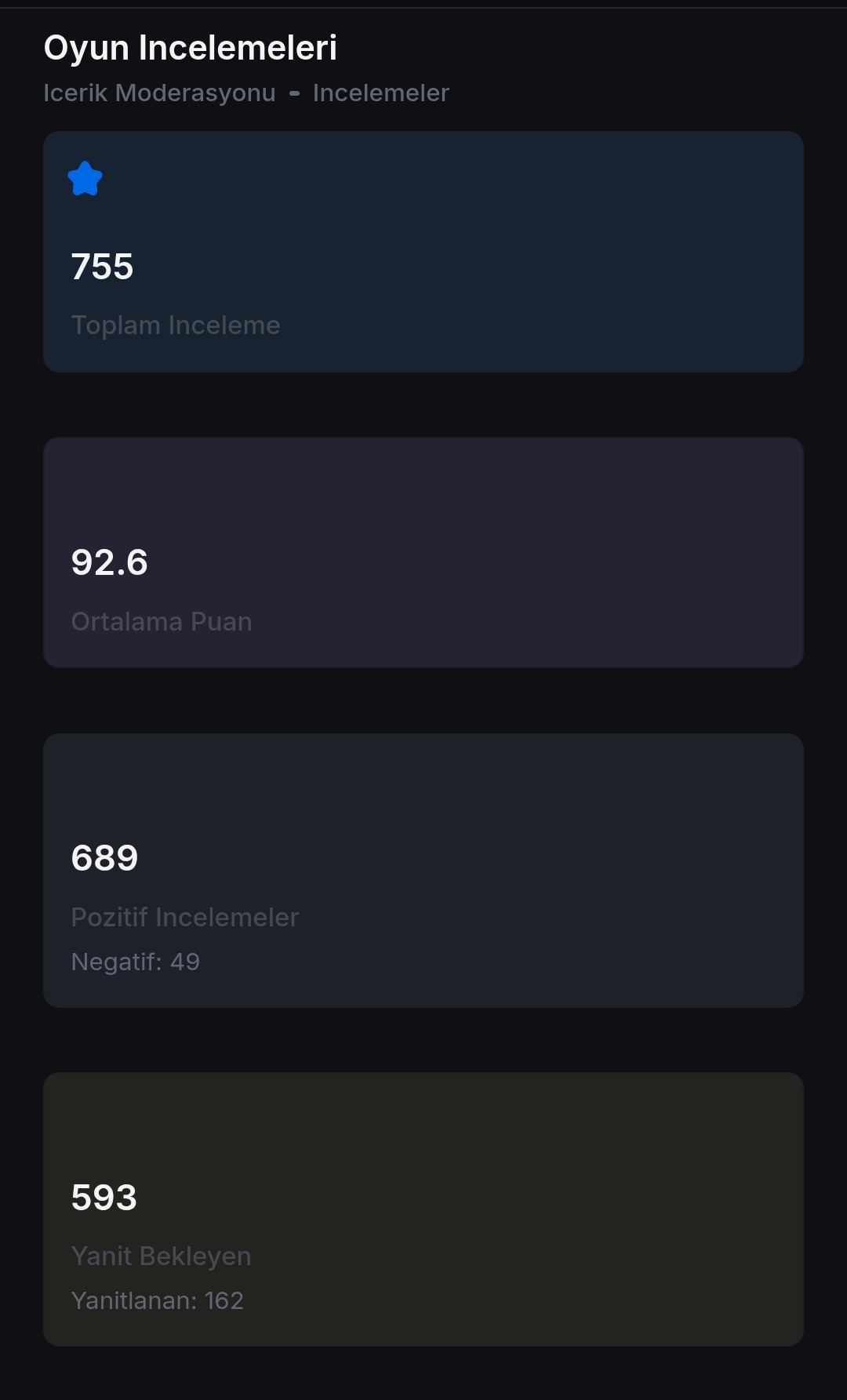Click the blue star icon

click(85, 179)
